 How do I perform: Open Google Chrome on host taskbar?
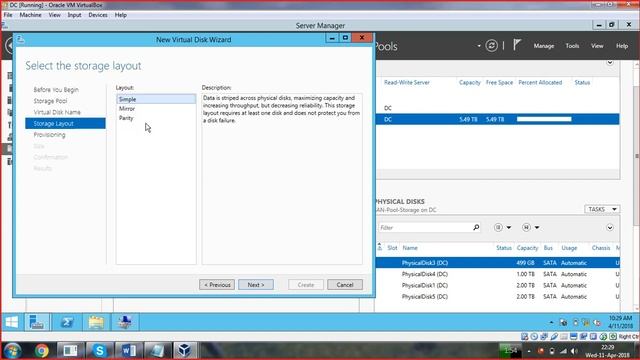pyautogui.click(x=41, y=351)
